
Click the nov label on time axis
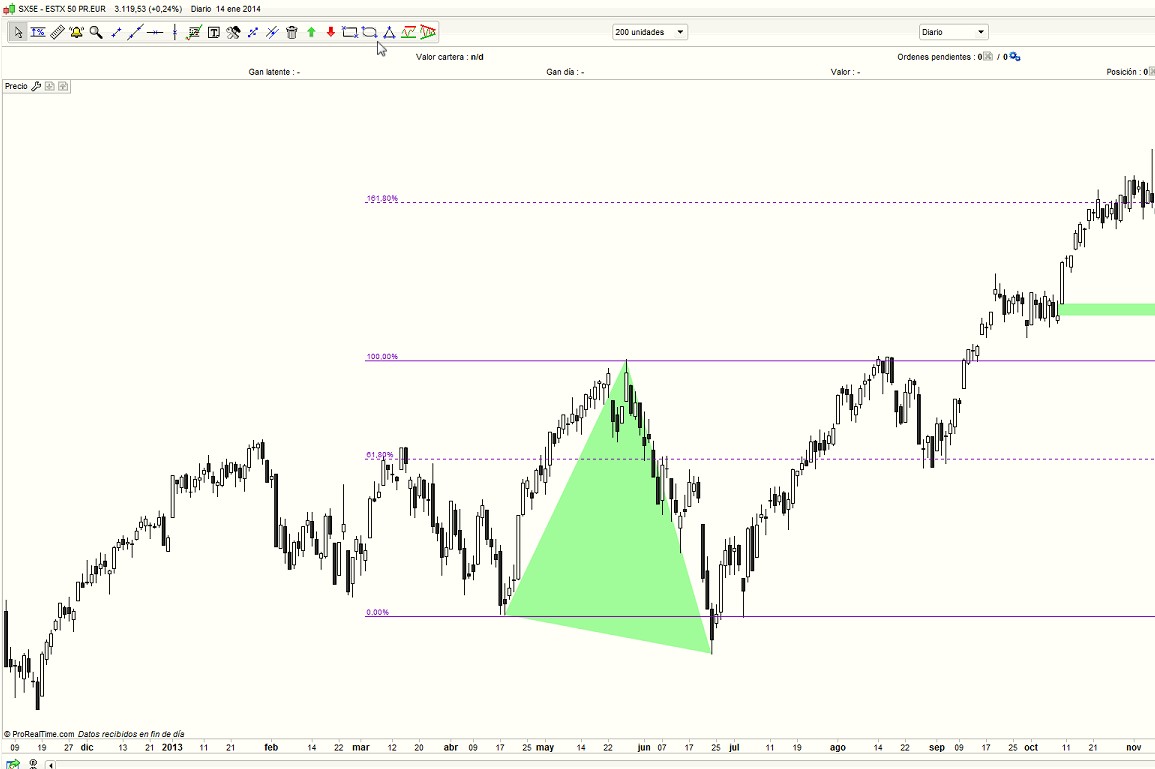1134,747
